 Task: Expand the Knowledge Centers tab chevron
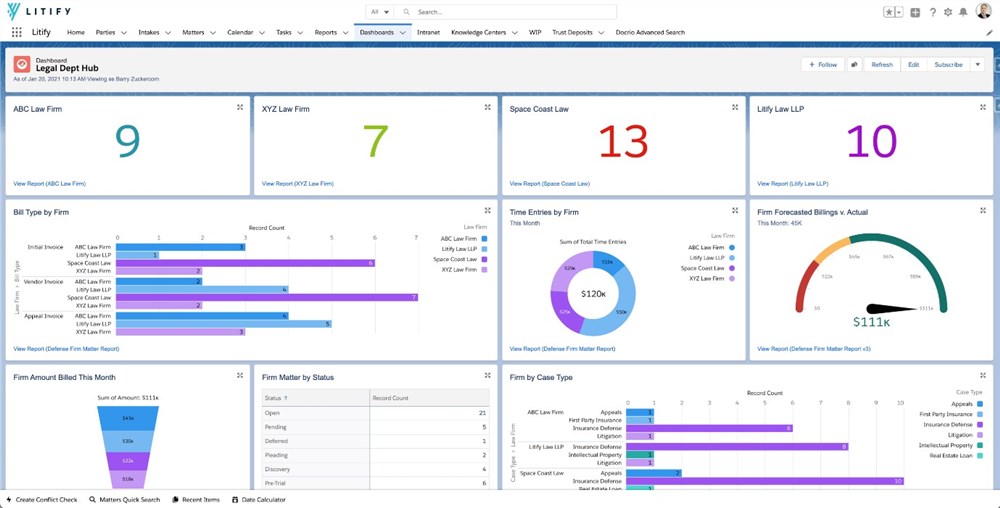(x=514, y=33)
